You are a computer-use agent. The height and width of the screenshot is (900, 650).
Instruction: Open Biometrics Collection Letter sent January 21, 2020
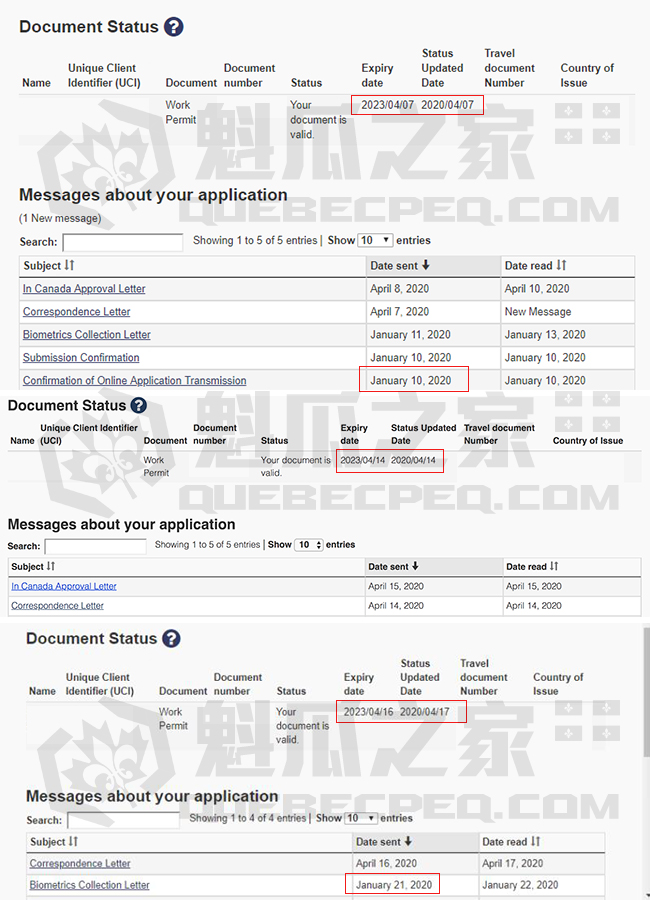coord(90,885)
